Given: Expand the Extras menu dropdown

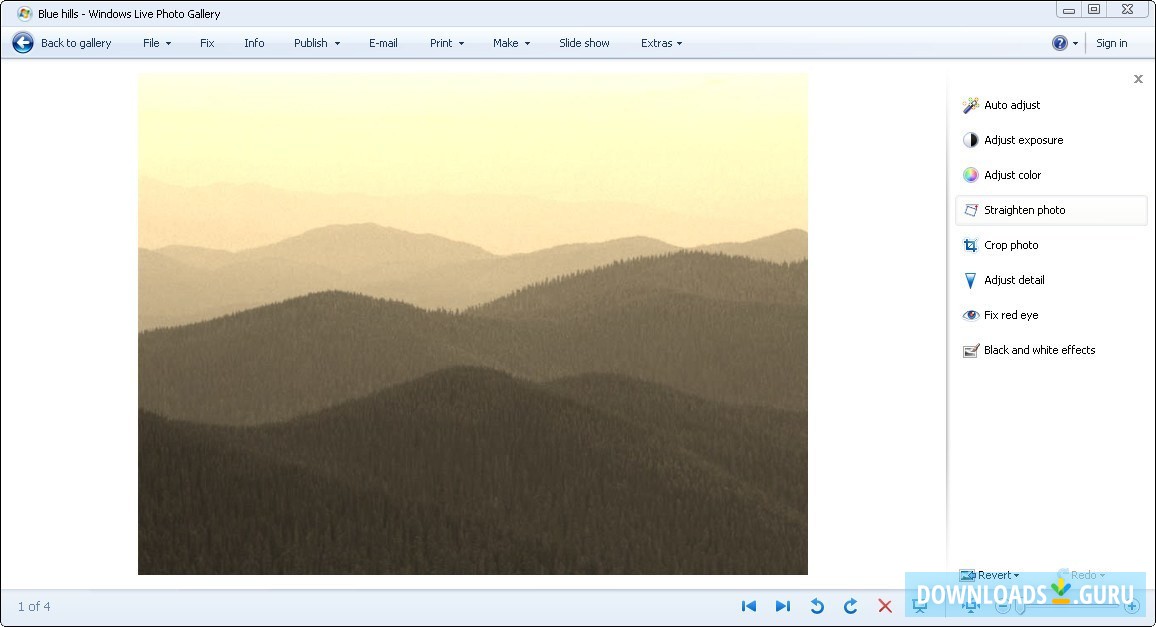Looking at the screenshot, I should point(661,43).
